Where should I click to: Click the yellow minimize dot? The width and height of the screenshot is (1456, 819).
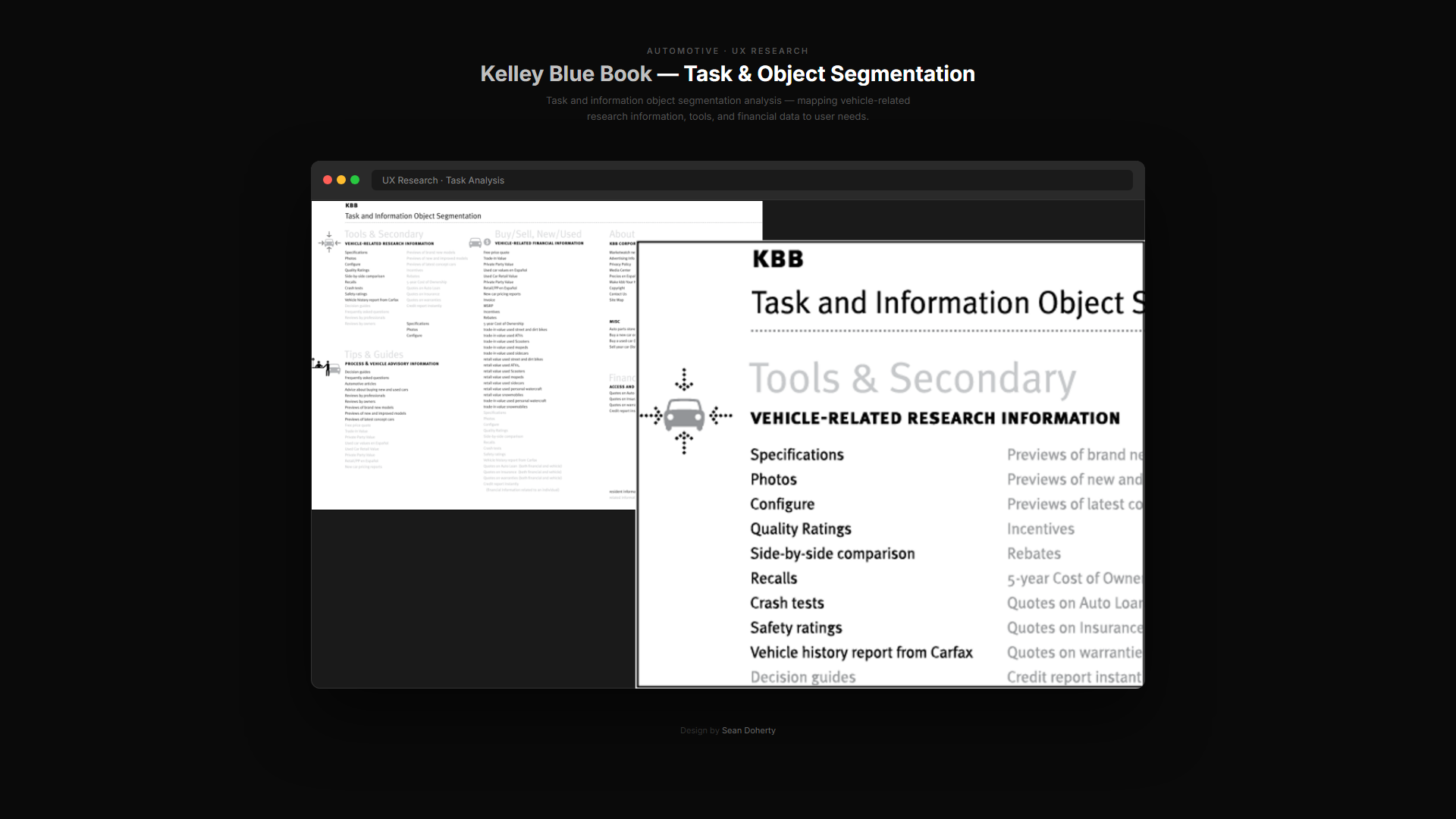point(341,180)
